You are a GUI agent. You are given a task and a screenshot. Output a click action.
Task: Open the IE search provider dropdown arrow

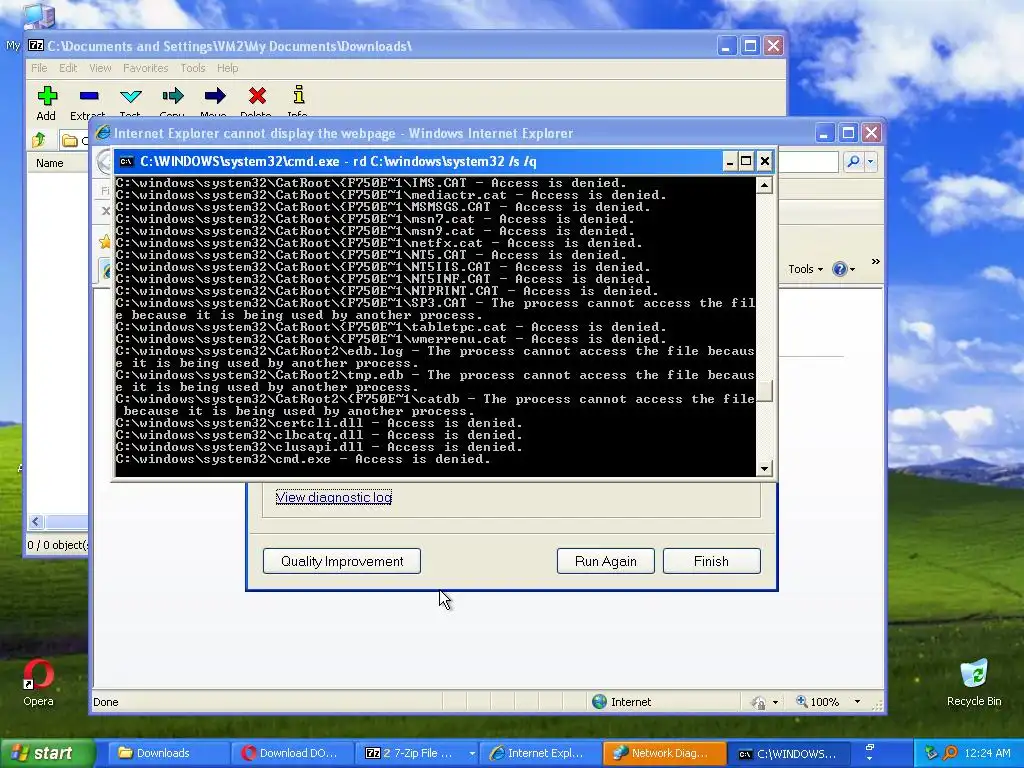(x=871, y=161)
